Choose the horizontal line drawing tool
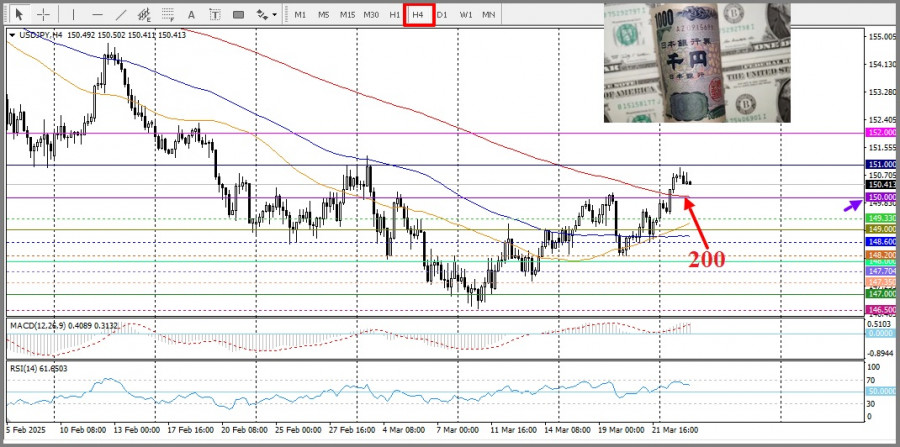 tap(97, 15)
